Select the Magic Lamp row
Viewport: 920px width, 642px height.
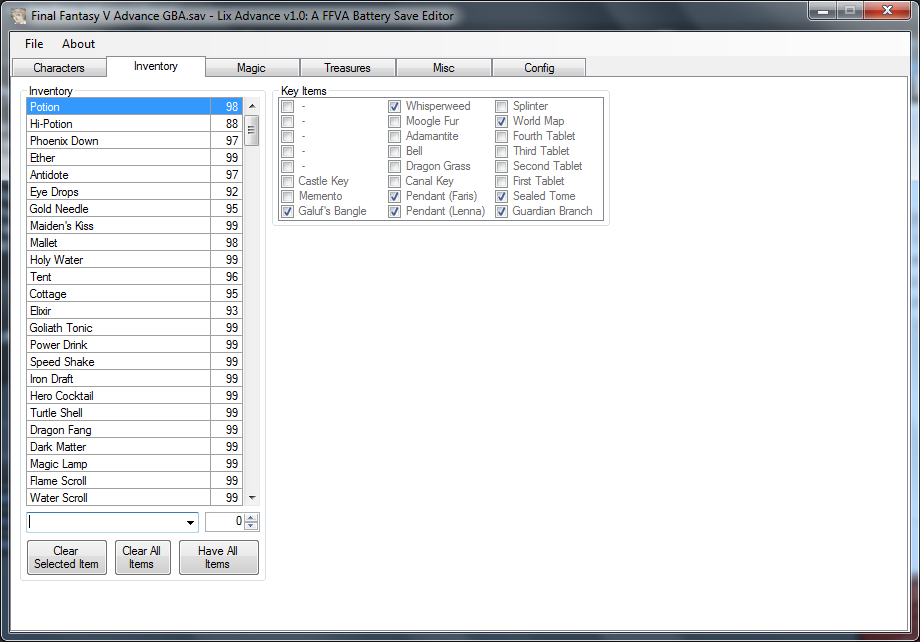tap(134, 464)
